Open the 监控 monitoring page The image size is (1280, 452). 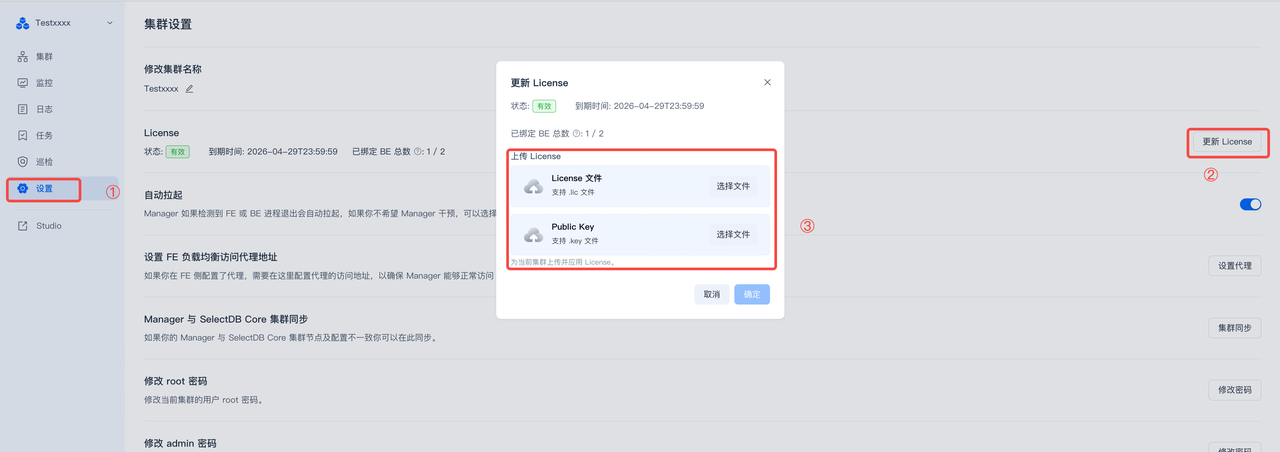click(44, 83)
